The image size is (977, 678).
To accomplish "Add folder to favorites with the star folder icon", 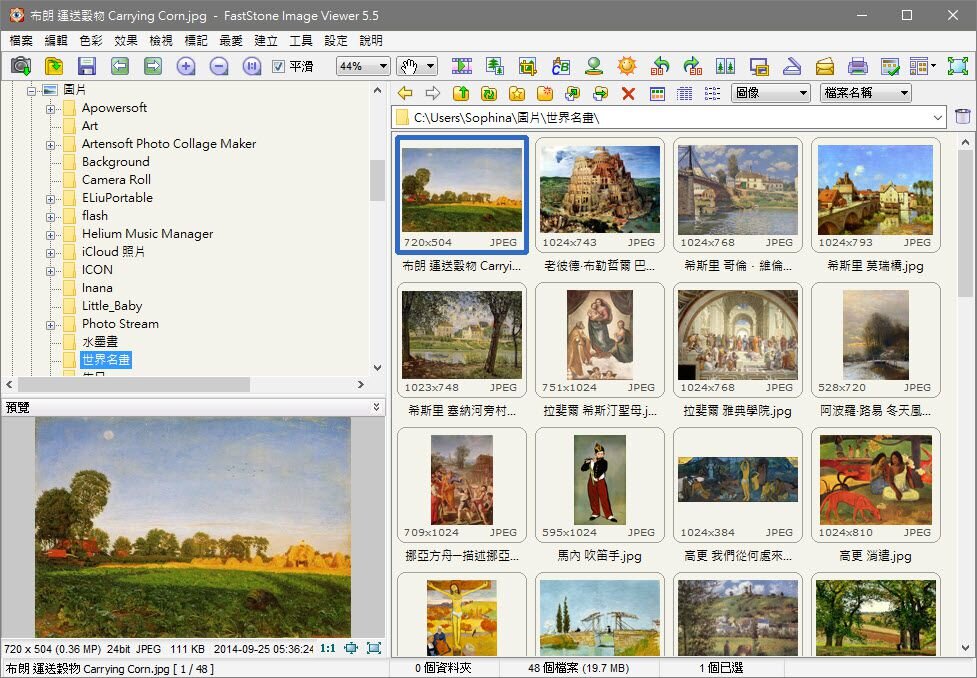I will pos(517,93).
